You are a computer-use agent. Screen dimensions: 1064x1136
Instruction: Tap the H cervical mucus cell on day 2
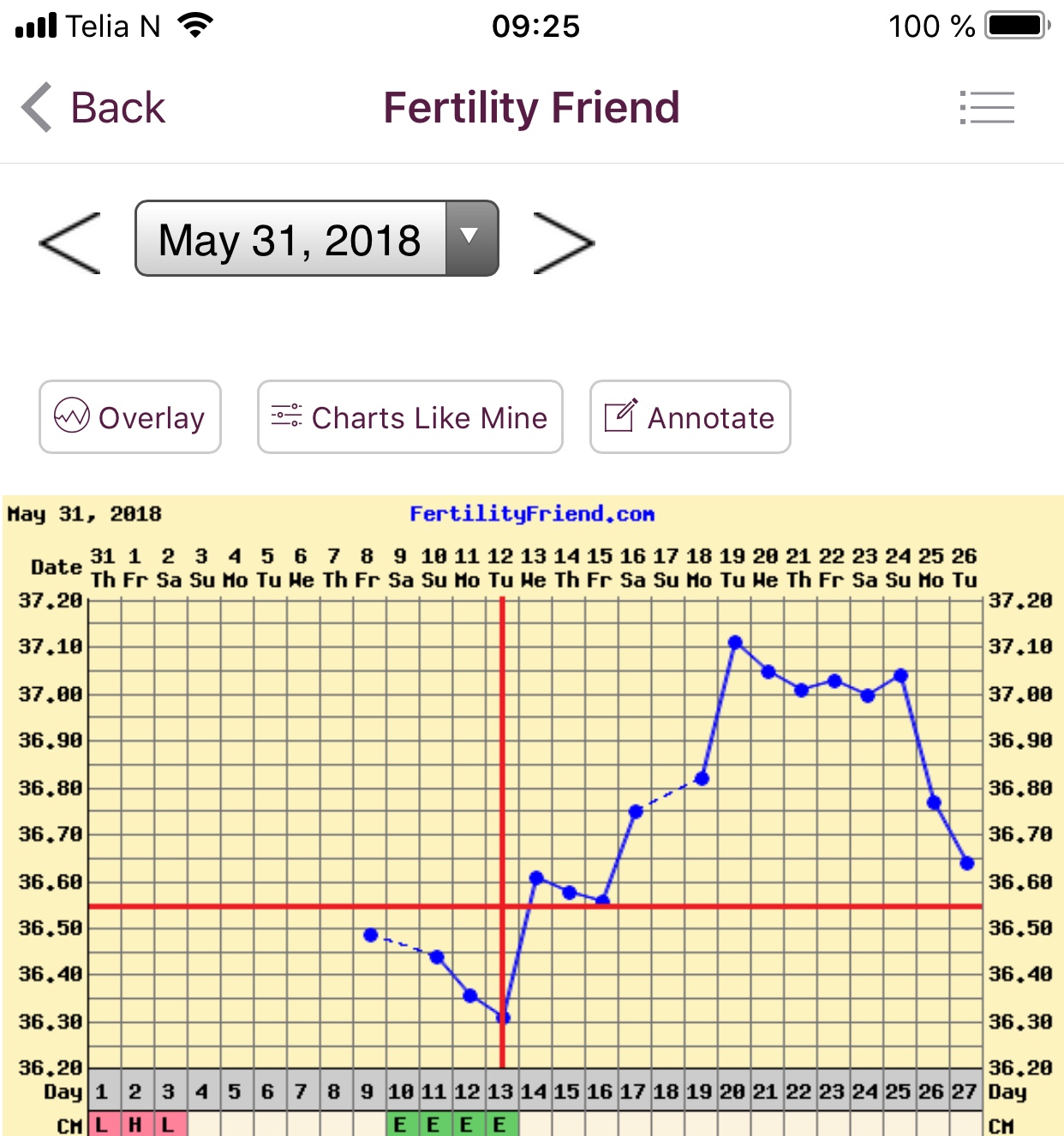[x=135, y=1124]
